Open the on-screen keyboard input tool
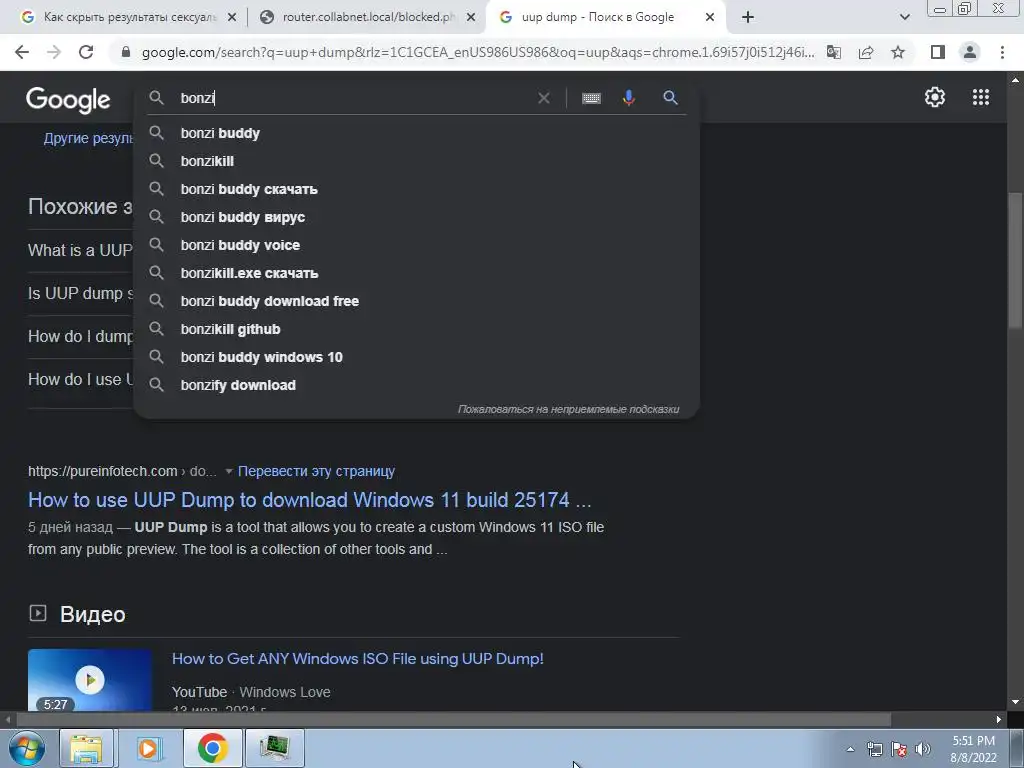1024x768 pixels. 591,98
